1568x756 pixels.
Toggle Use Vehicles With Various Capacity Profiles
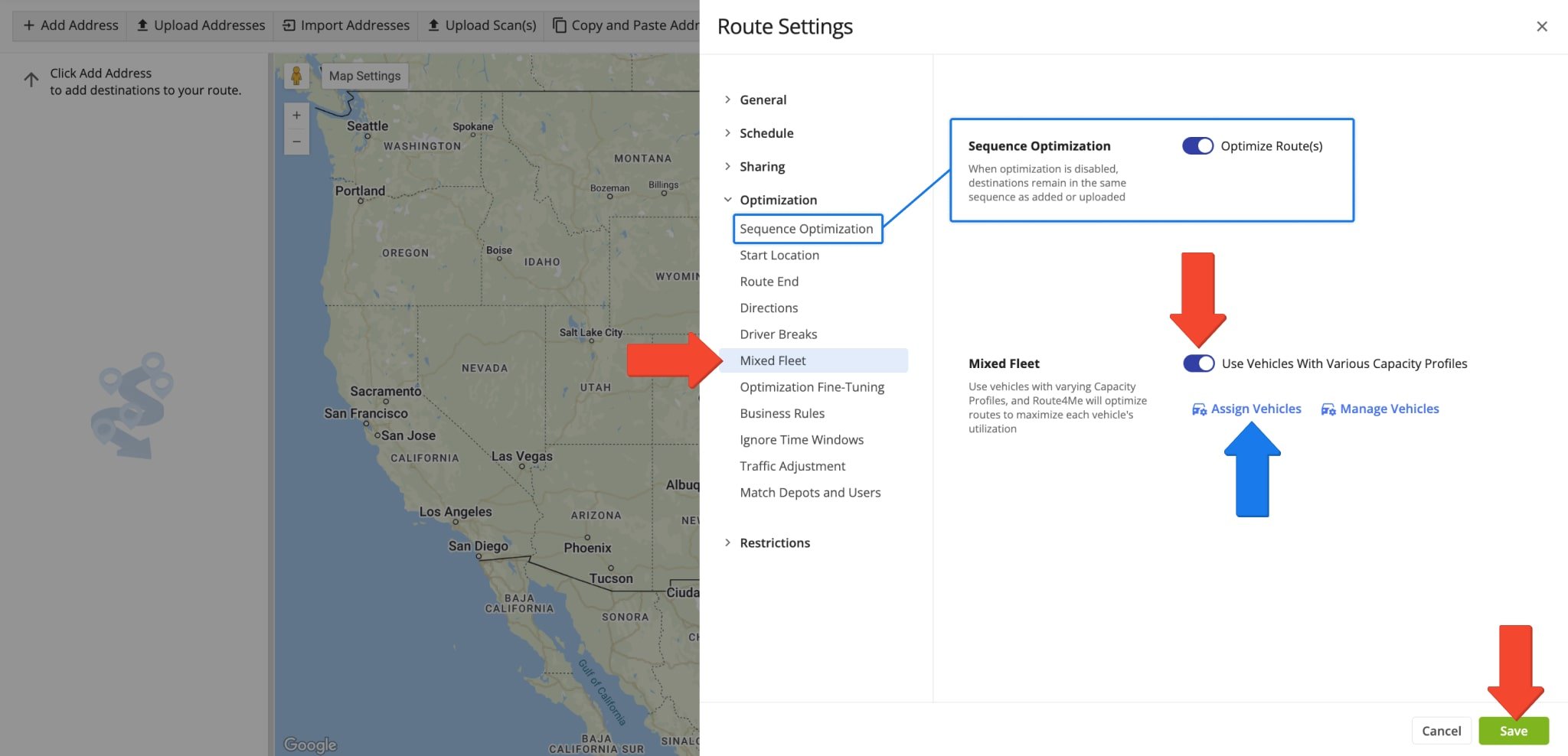[x=1198, y=363]
